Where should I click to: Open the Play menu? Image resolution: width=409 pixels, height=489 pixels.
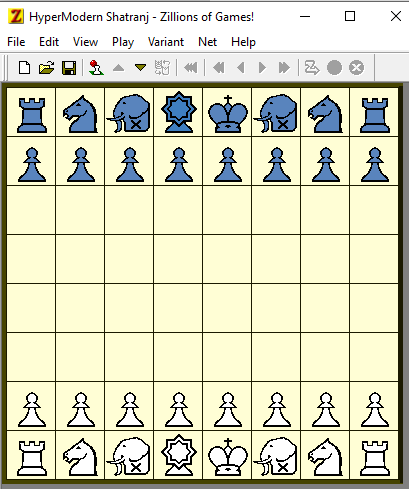[x=123, y=42]
